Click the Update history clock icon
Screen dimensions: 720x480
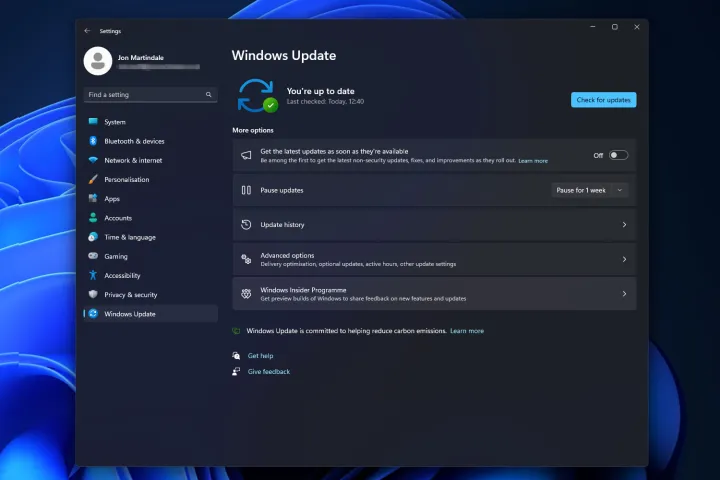coord(246,225)
